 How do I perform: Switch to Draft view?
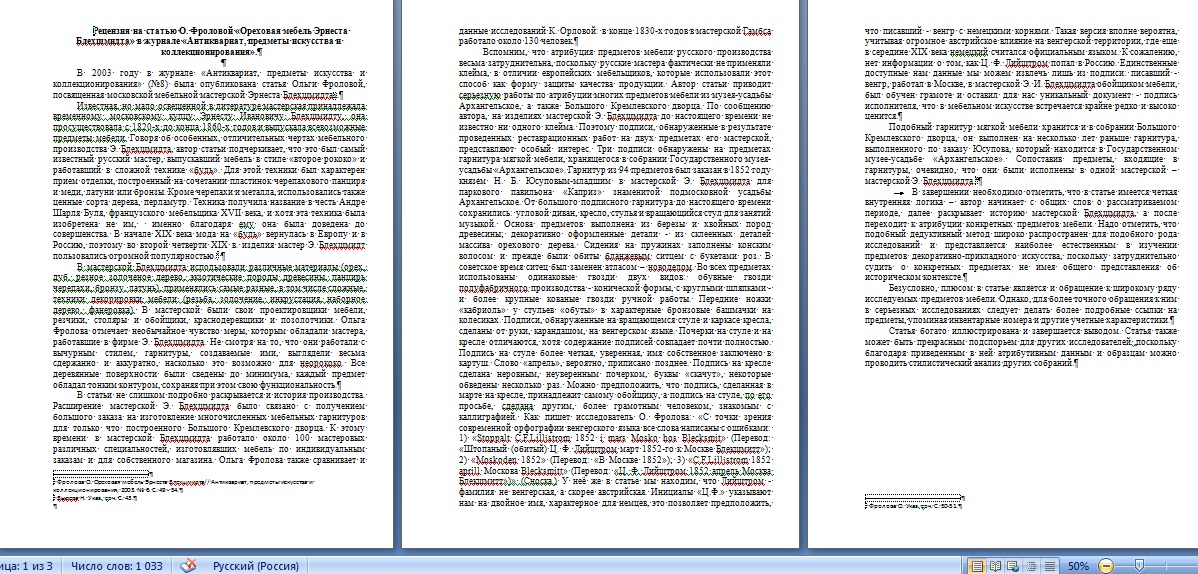point(1049,566)
